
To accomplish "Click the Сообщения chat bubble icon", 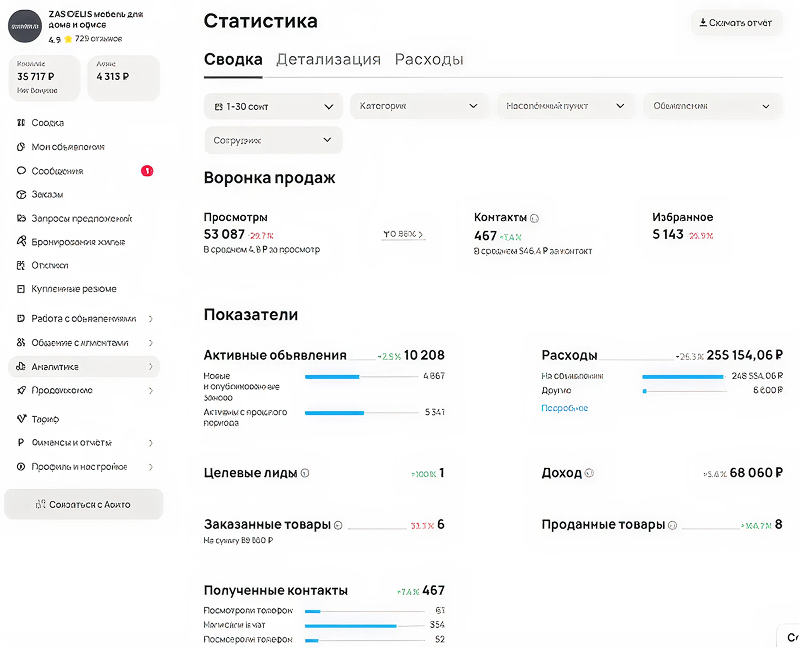I will (x=21, y=171).
